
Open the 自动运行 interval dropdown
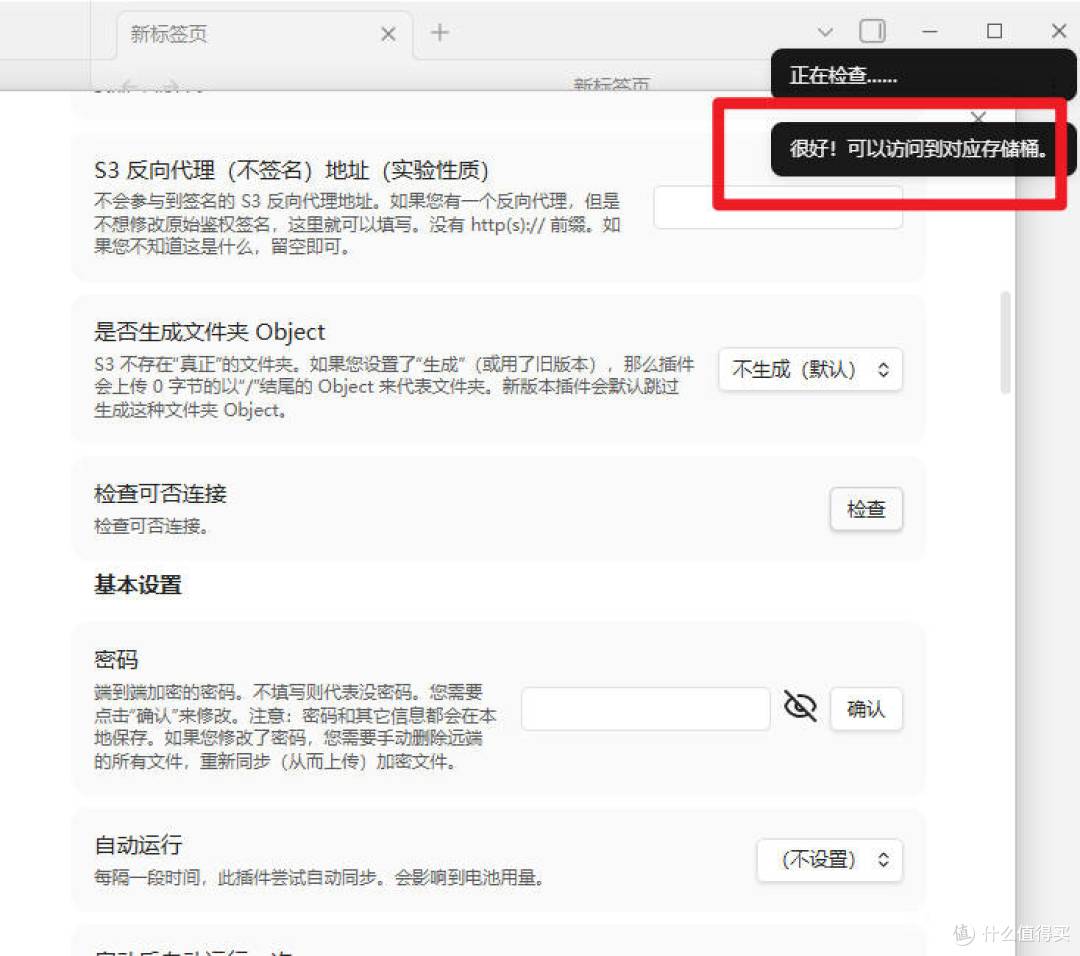[829, 860]
